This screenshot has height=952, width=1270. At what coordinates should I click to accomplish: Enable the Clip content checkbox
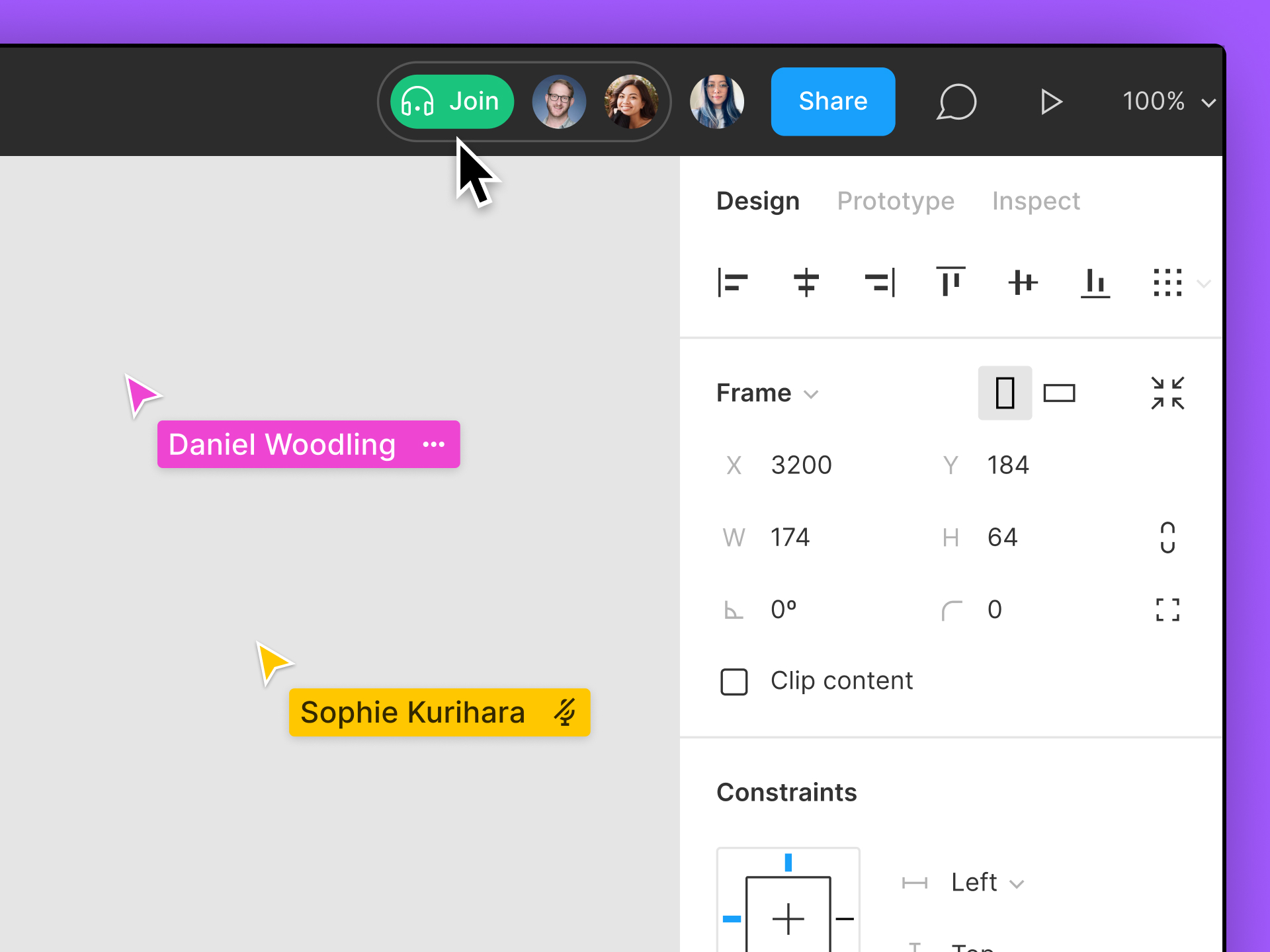tap(734, 681)
